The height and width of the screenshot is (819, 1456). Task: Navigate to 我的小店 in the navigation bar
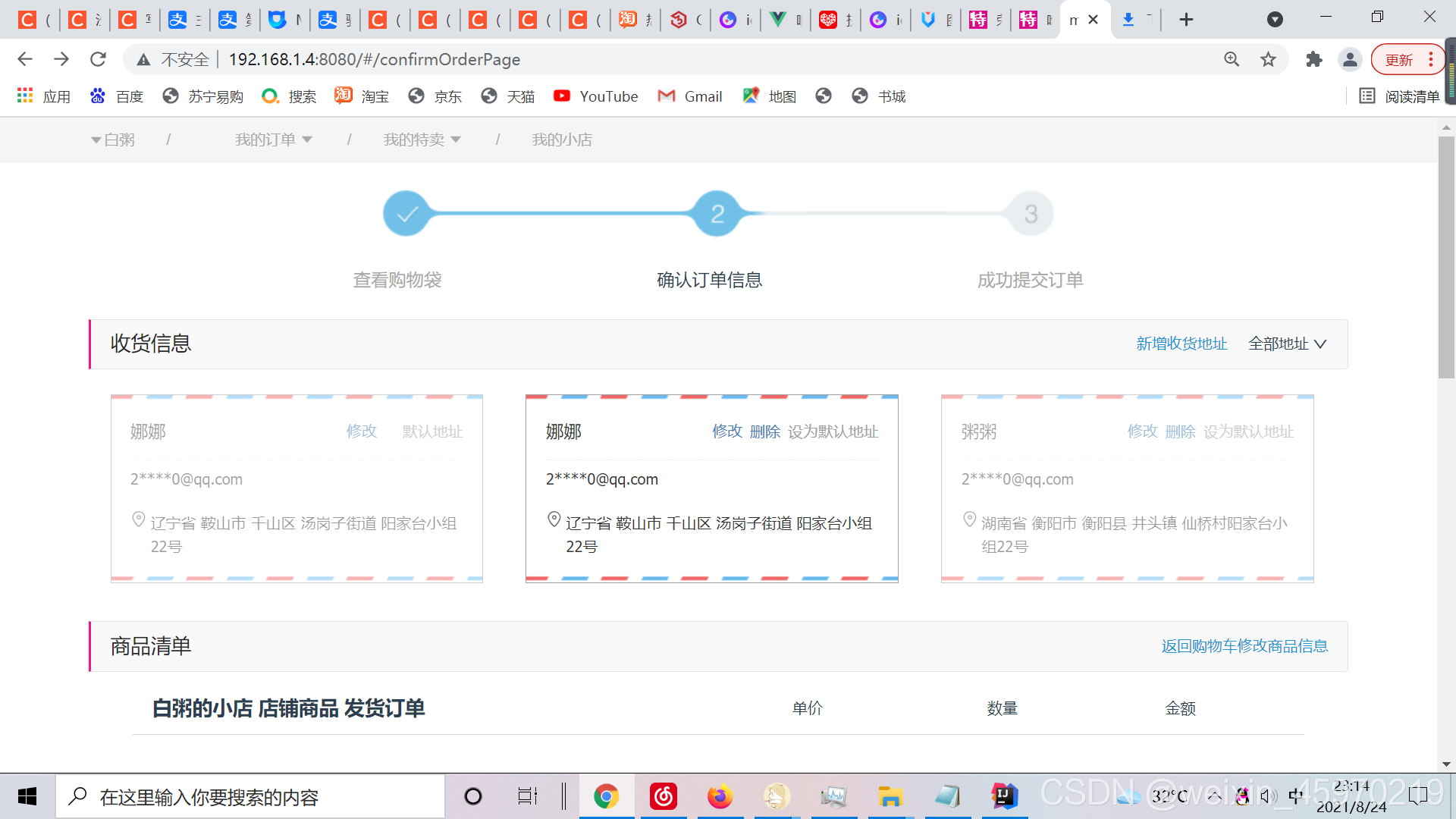coord(562,139)
